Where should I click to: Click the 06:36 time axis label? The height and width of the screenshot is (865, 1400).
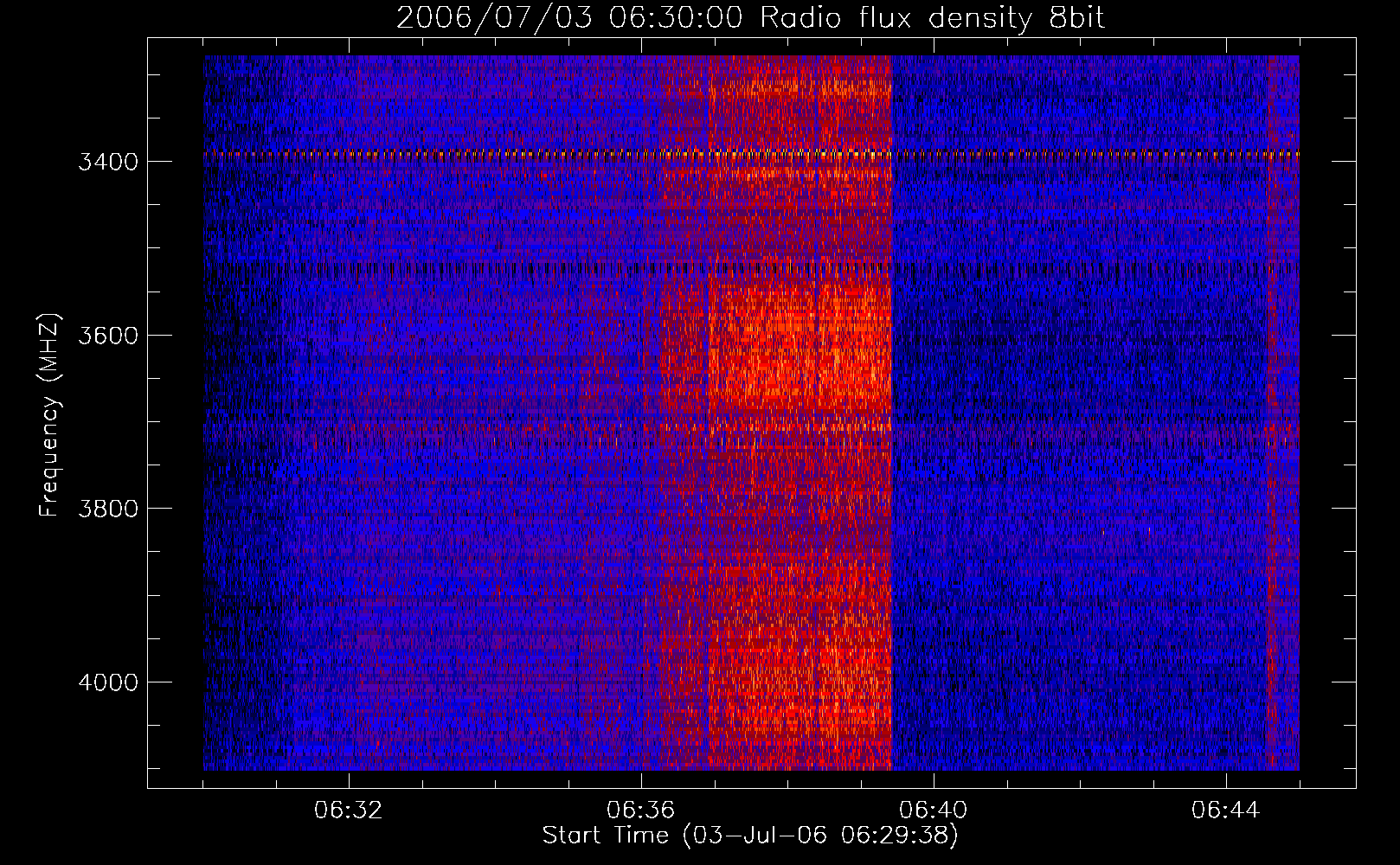coord(641,811)
